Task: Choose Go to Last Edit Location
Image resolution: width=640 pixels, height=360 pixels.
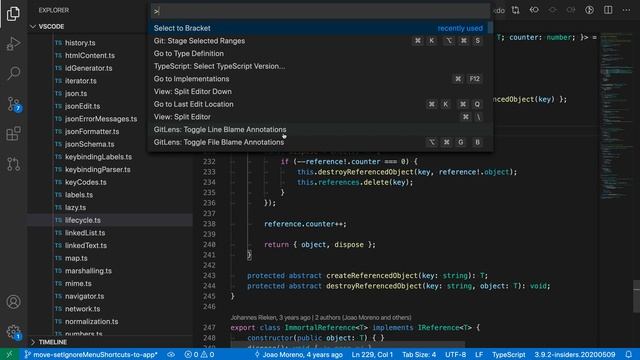Action: [320, 104]
